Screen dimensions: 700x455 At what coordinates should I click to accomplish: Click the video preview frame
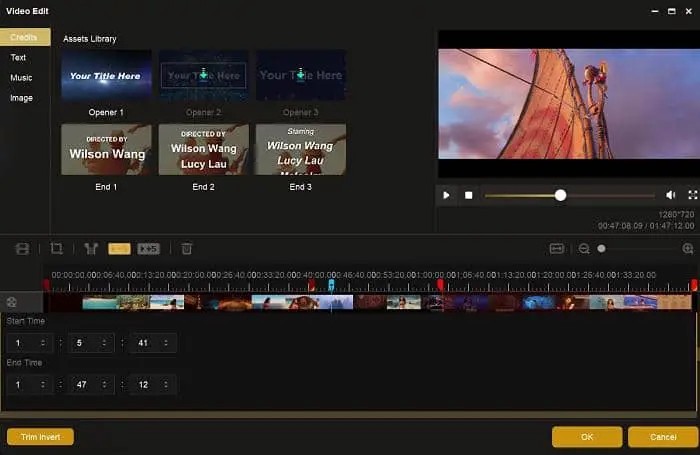[x=569, y=104]
